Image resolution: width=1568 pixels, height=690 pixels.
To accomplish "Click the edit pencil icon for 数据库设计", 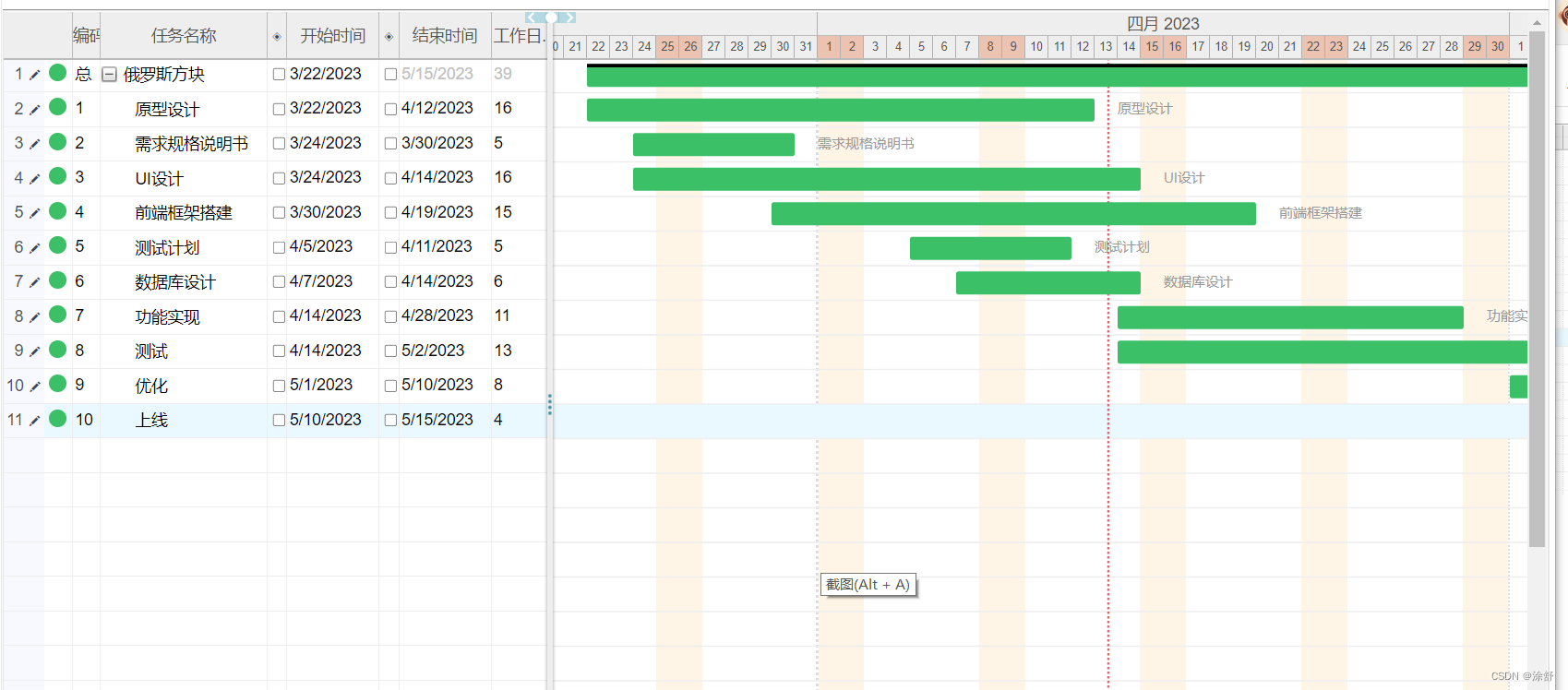I will (35, 282).
